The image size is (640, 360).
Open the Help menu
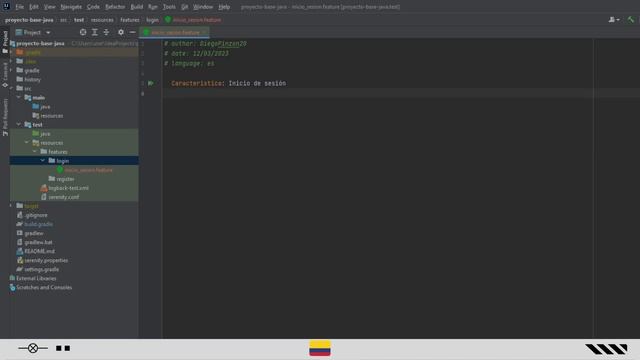224,7
